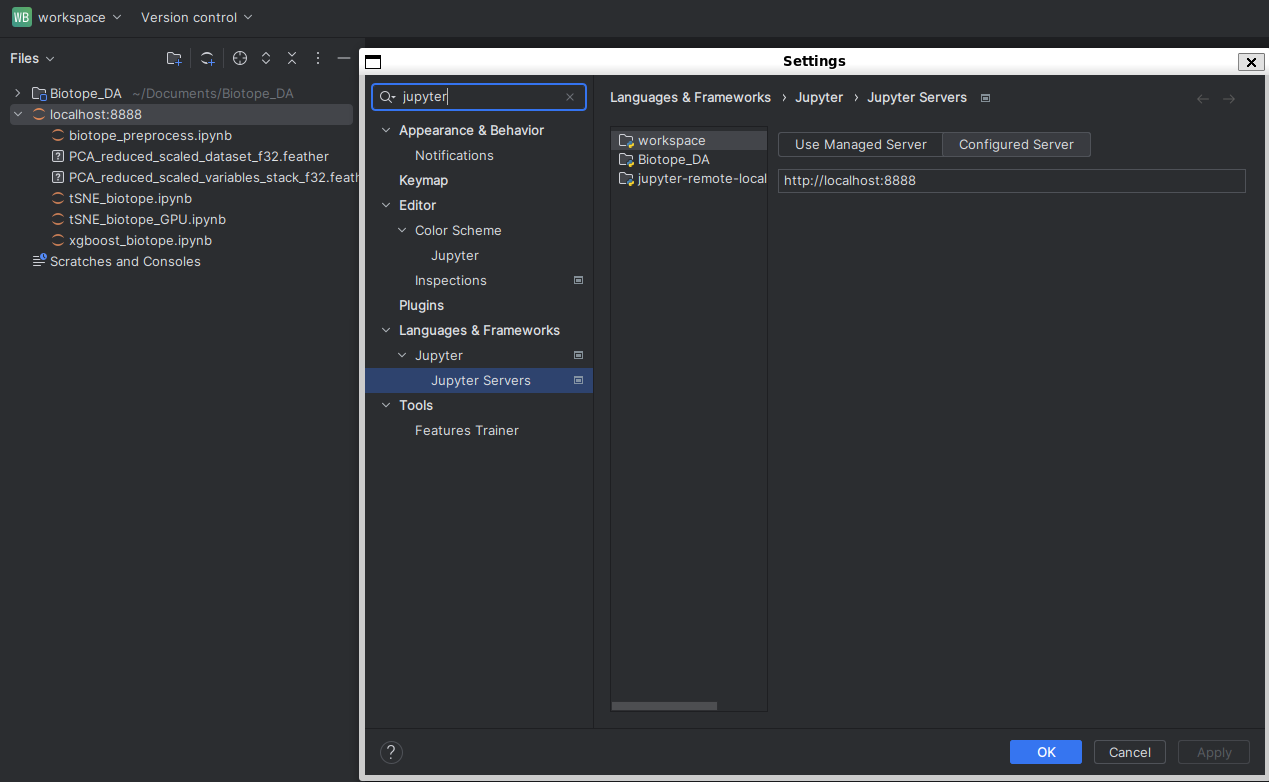
Task: Collapse the Appearance & Behavior settings section
Action: click(x=387, y=131)
